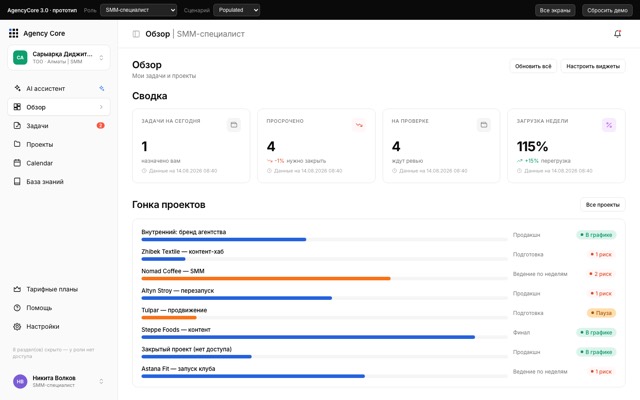This screenshot has height=400, width=640.
Task: Click AgencyCore 3.0 · прототип title text
Action: tap(42, 10)
